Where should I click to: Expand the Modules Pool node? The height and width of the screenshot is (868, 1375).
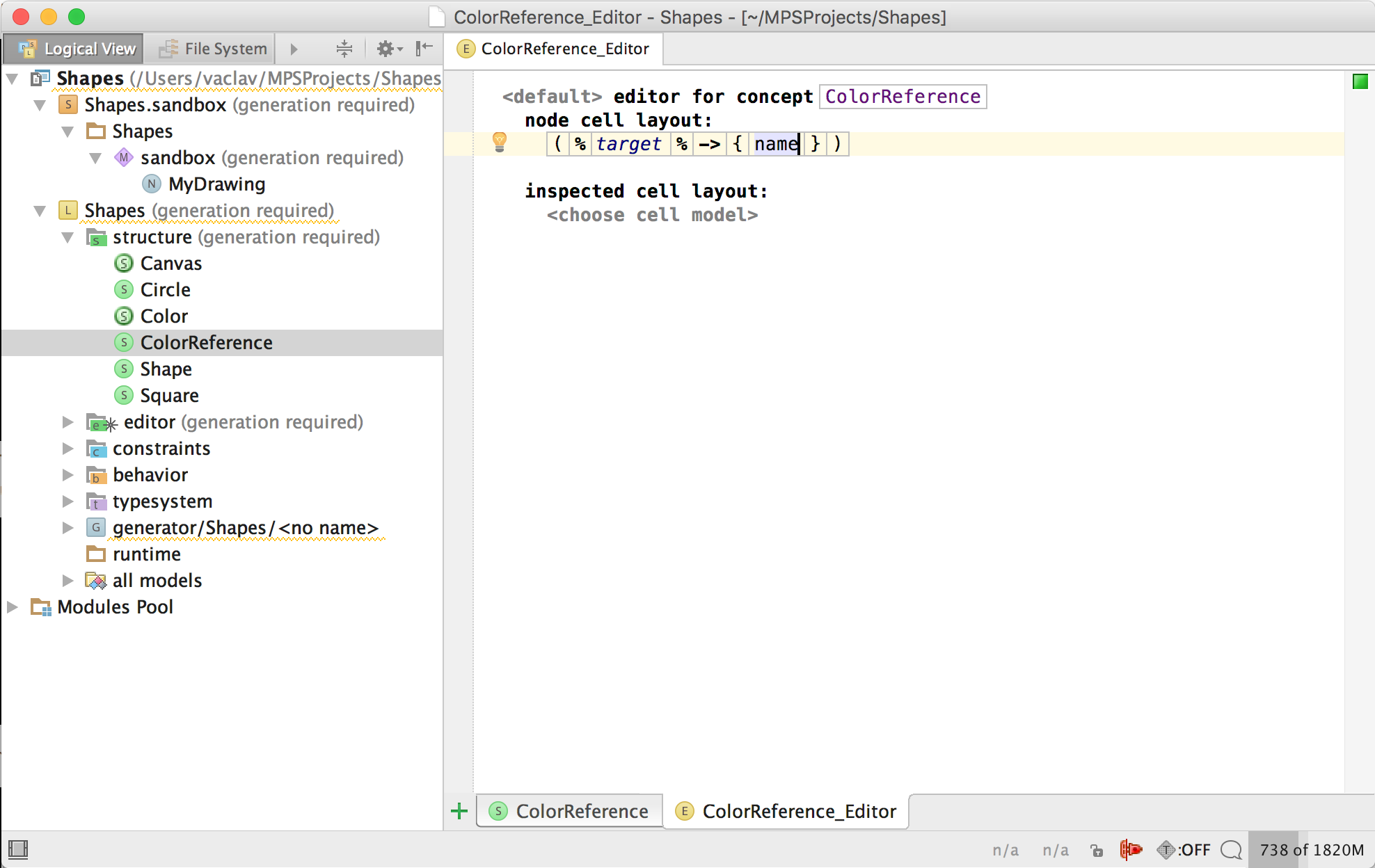tap(13, 607)
